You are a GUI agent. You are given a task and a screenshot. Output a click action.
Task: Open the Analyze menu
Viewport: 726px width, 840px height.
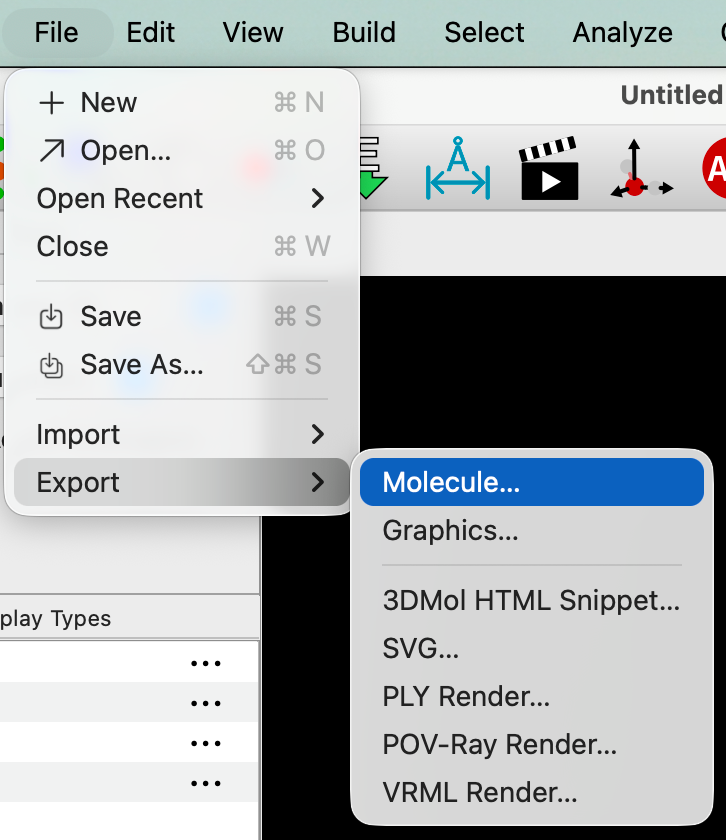[622, 33]
